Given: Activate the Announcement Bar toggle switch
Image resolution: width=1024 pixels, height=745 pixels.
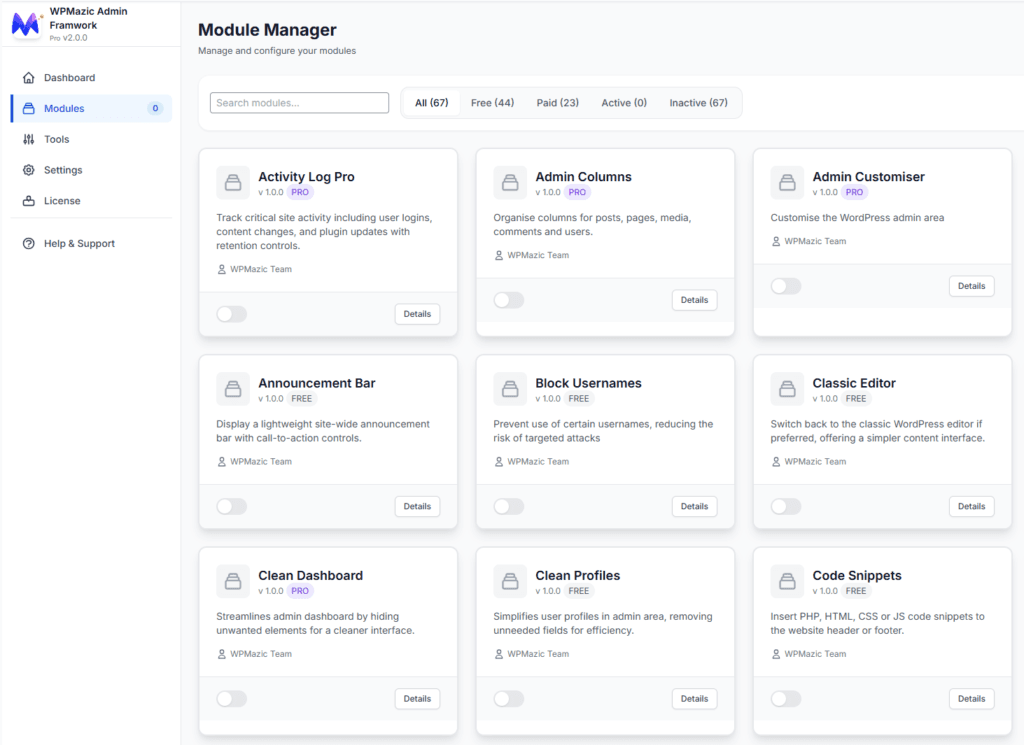Looking at the screenshot, I should [232, 507].
